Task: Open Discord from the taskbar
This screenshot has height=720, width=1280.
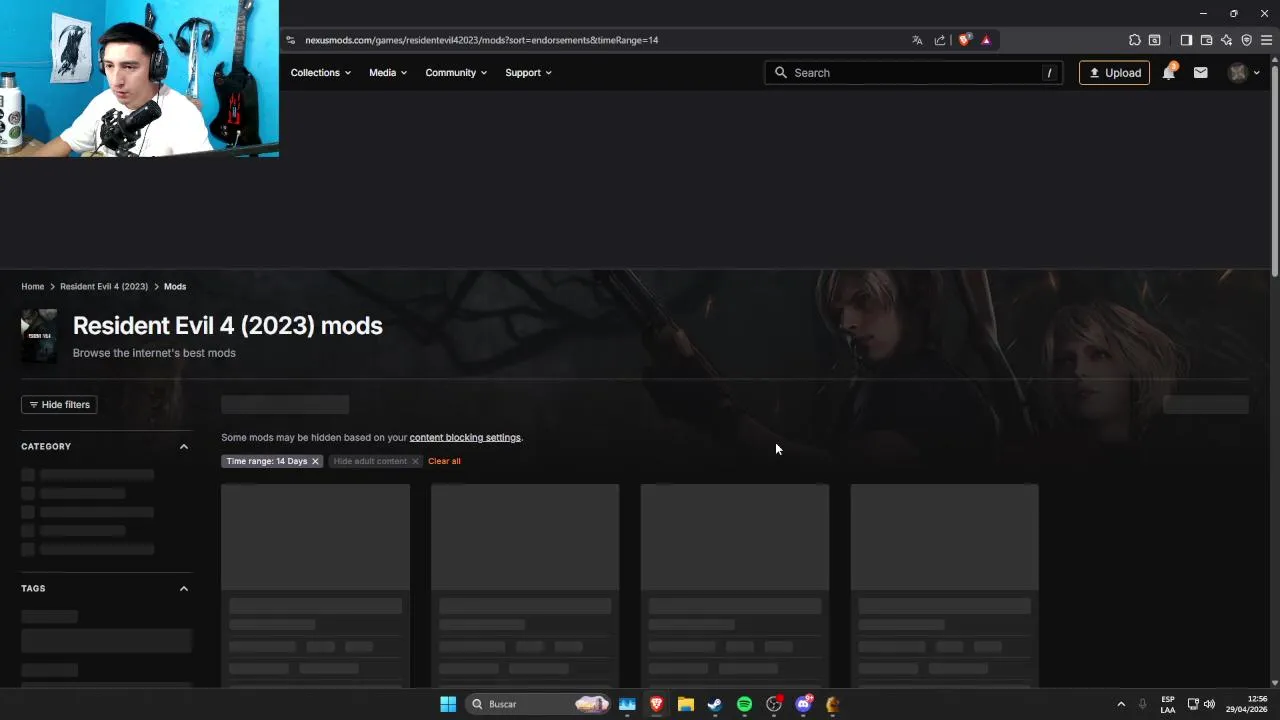Action: 804,704
